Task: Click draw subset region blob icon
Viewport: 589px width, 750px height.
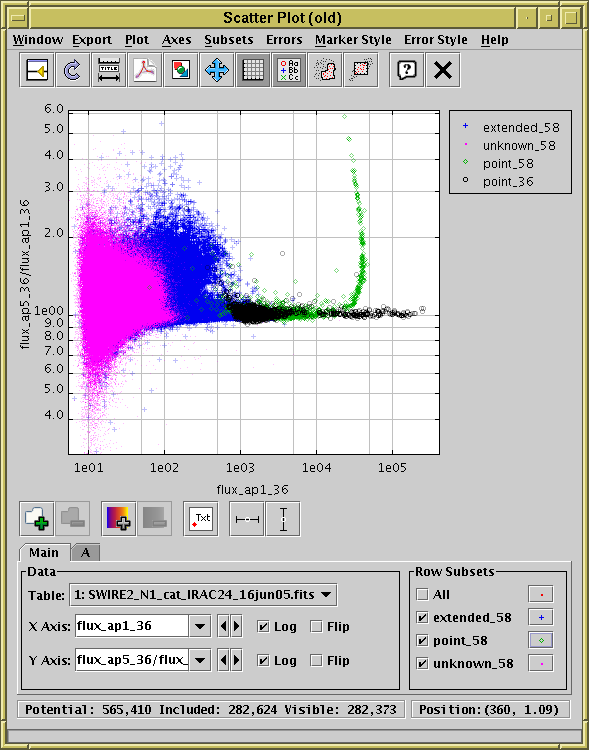Action: click(x=325, y=71)
